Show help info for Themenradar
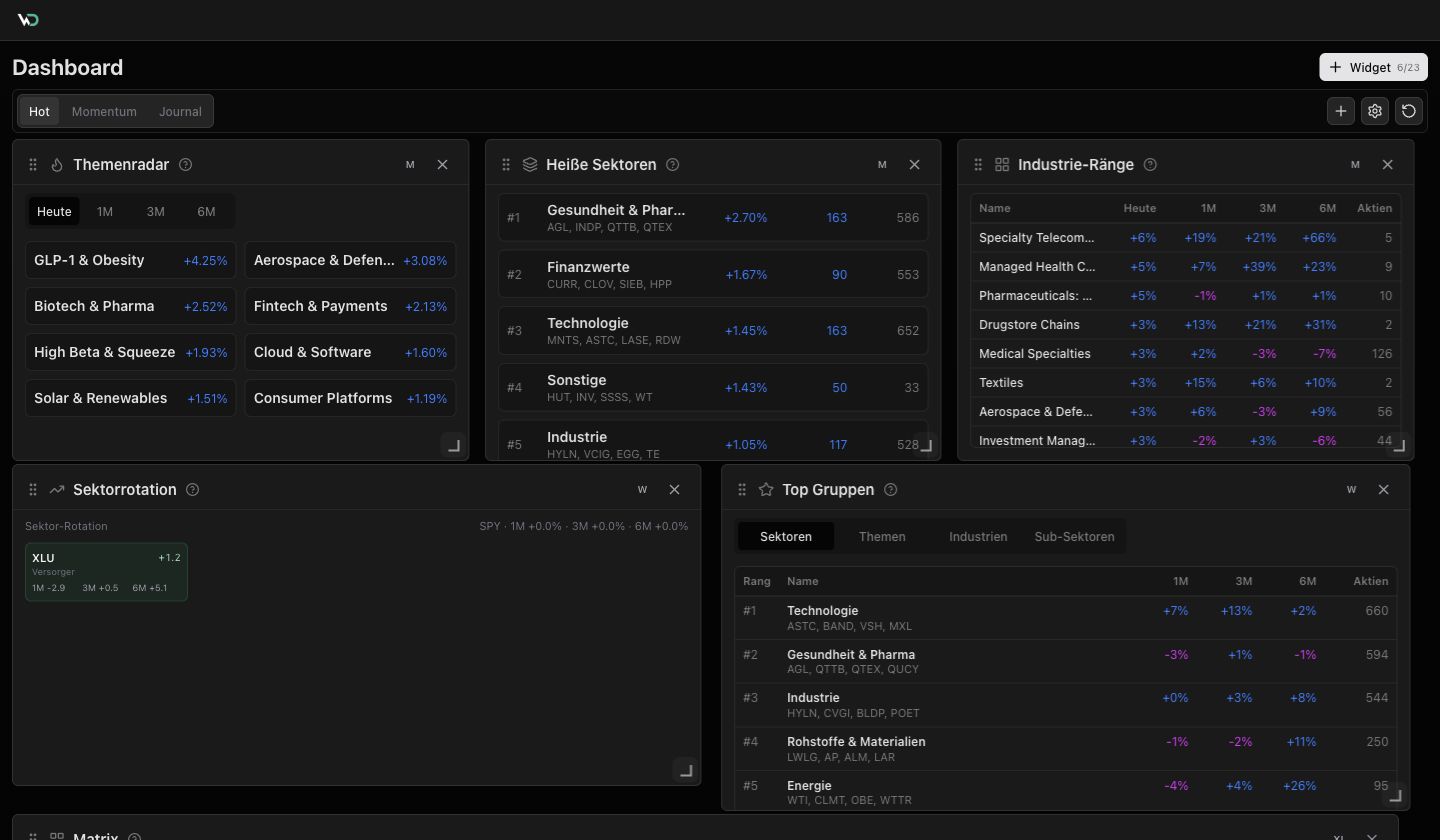1440x840 pixels. click(x=185, y=164)
